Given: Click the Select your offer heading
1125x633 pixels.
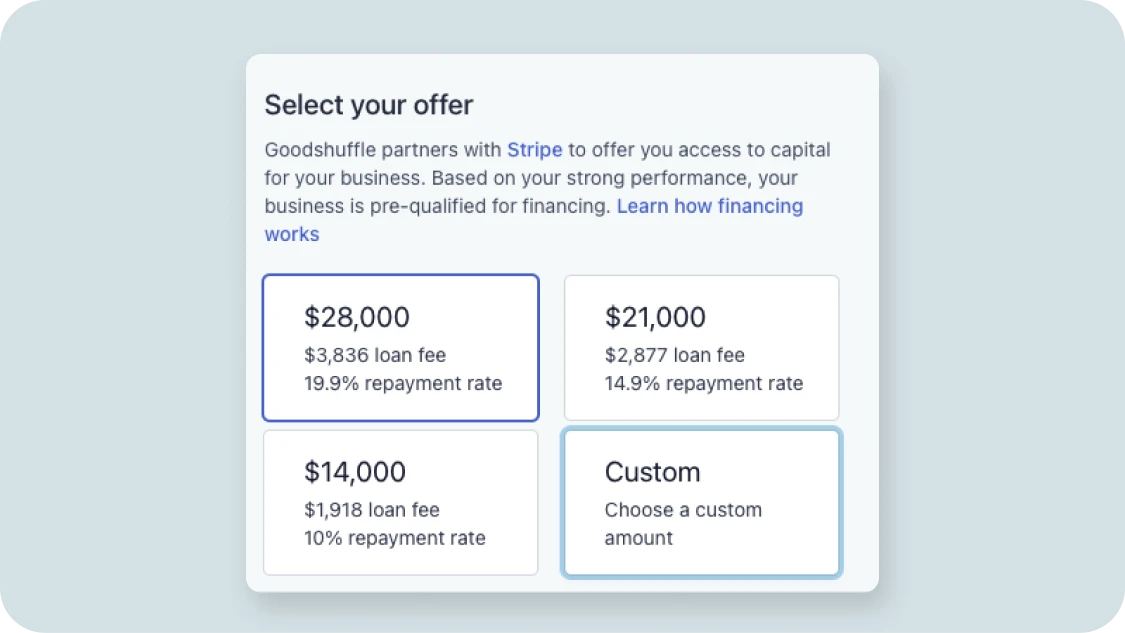Looking at the screenshot, I should point(369,104).
